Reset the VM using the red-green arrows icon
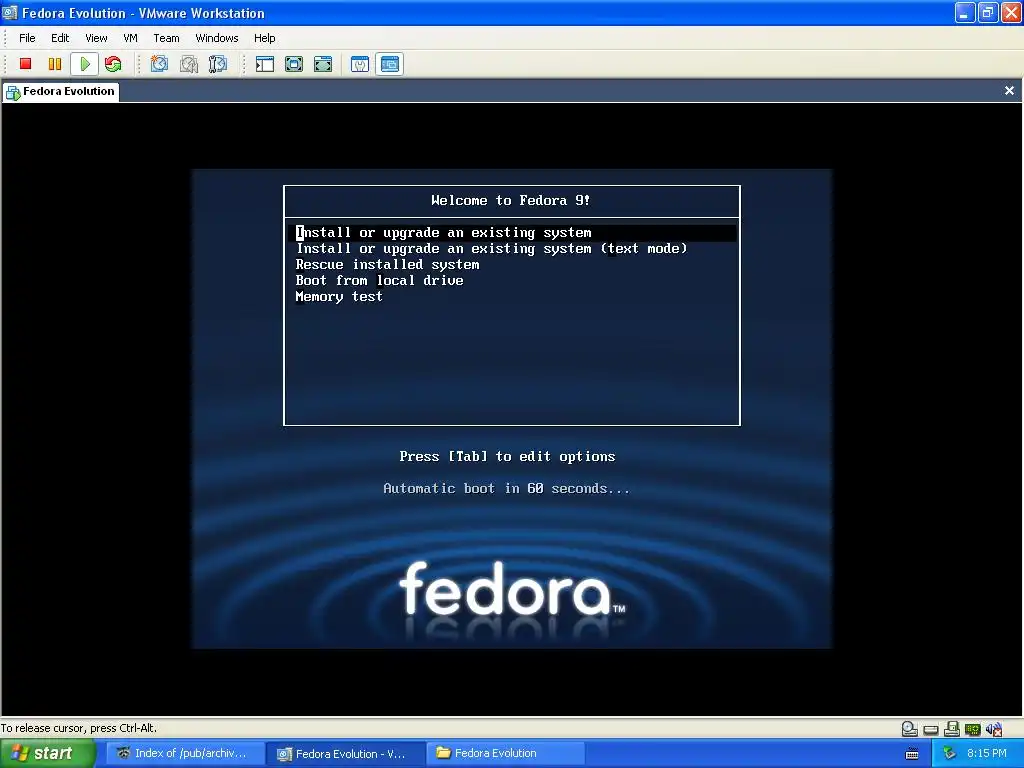 pos(113,64)
